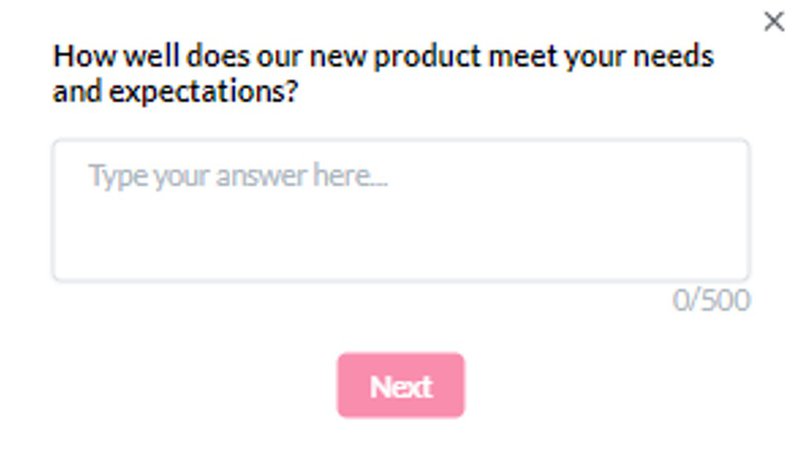Exit the survey using the close icon

tap(774, 22)
